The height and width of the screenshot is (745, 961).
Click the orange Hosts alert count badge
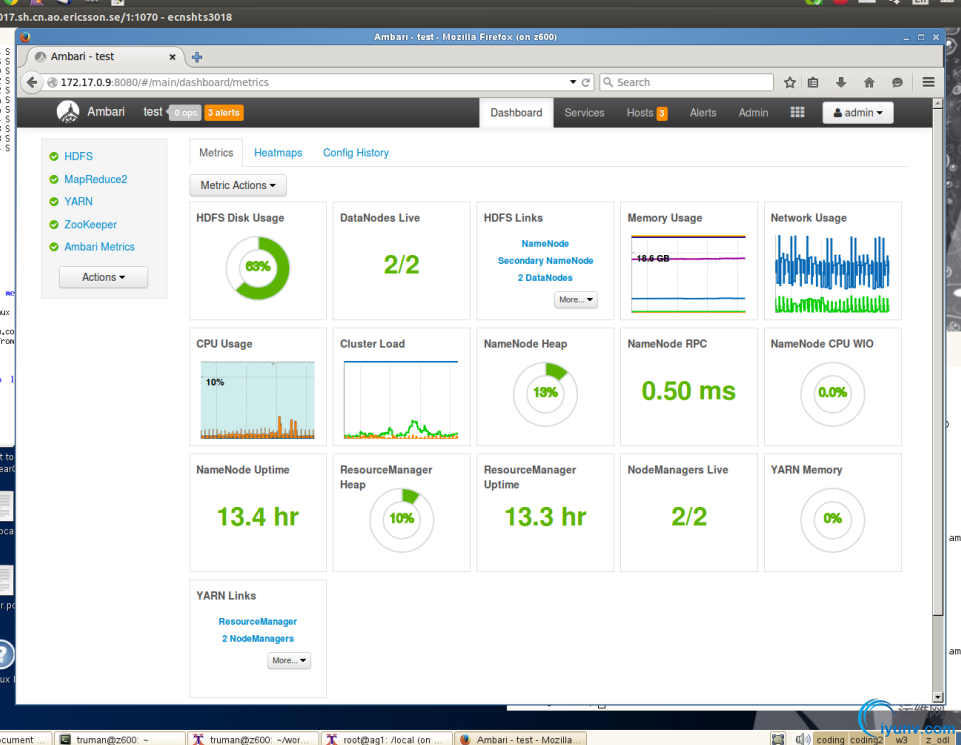pyautogui.click(x=662, y=113)
